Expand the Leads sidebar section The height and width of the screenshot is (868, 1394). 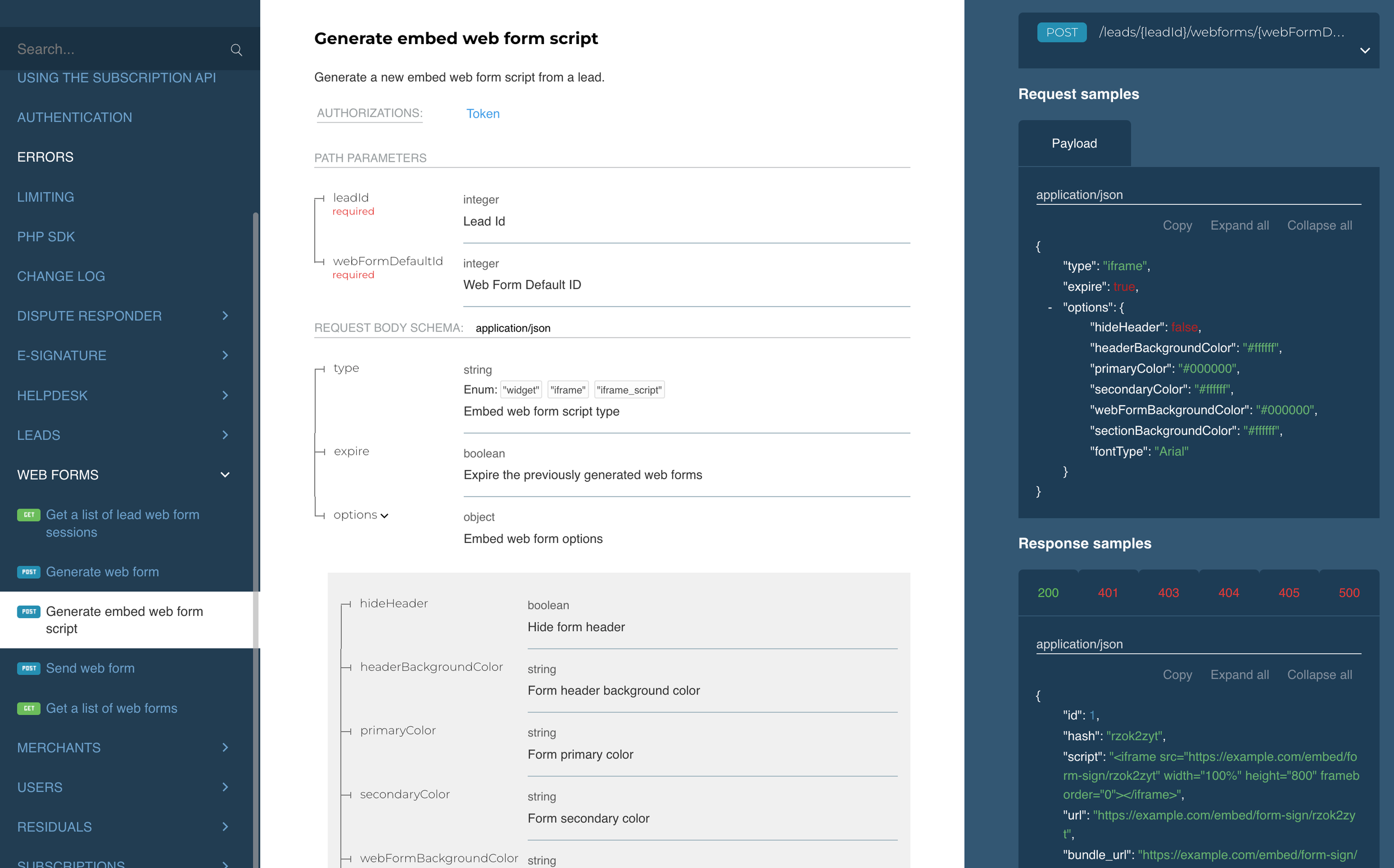point(225,435)
